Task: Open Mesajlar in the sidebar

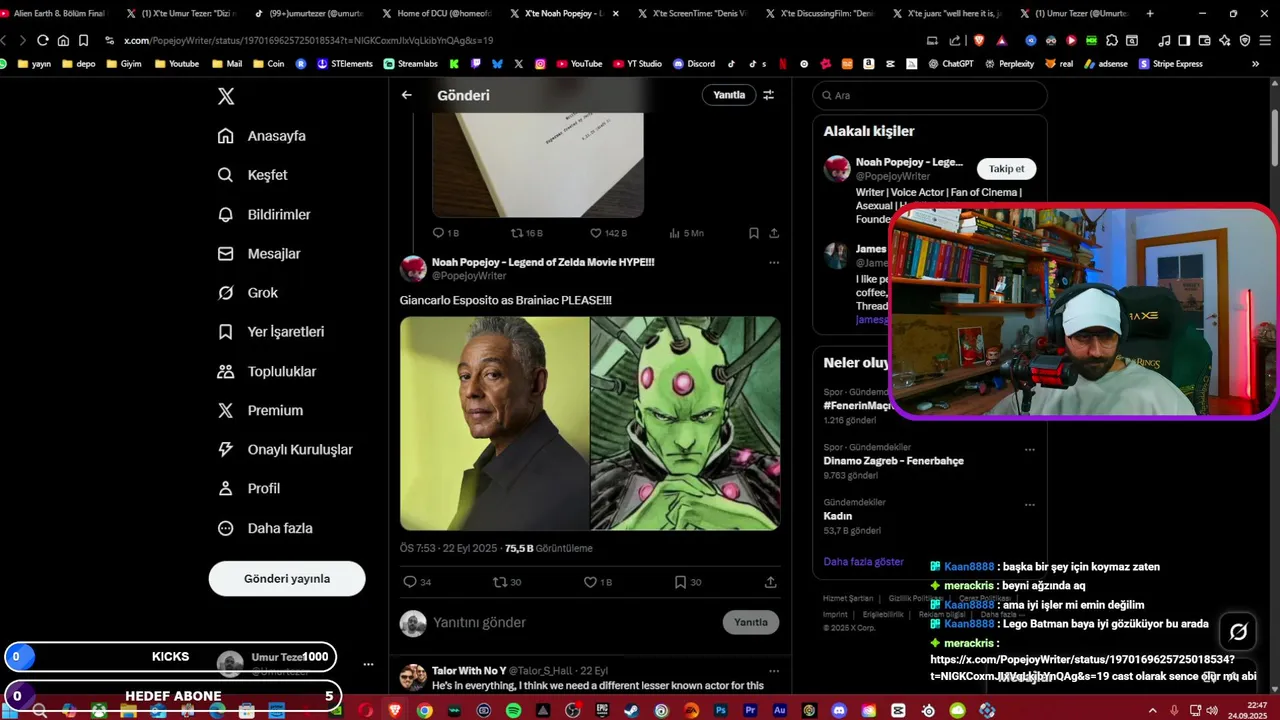Action: click(259, 253)
